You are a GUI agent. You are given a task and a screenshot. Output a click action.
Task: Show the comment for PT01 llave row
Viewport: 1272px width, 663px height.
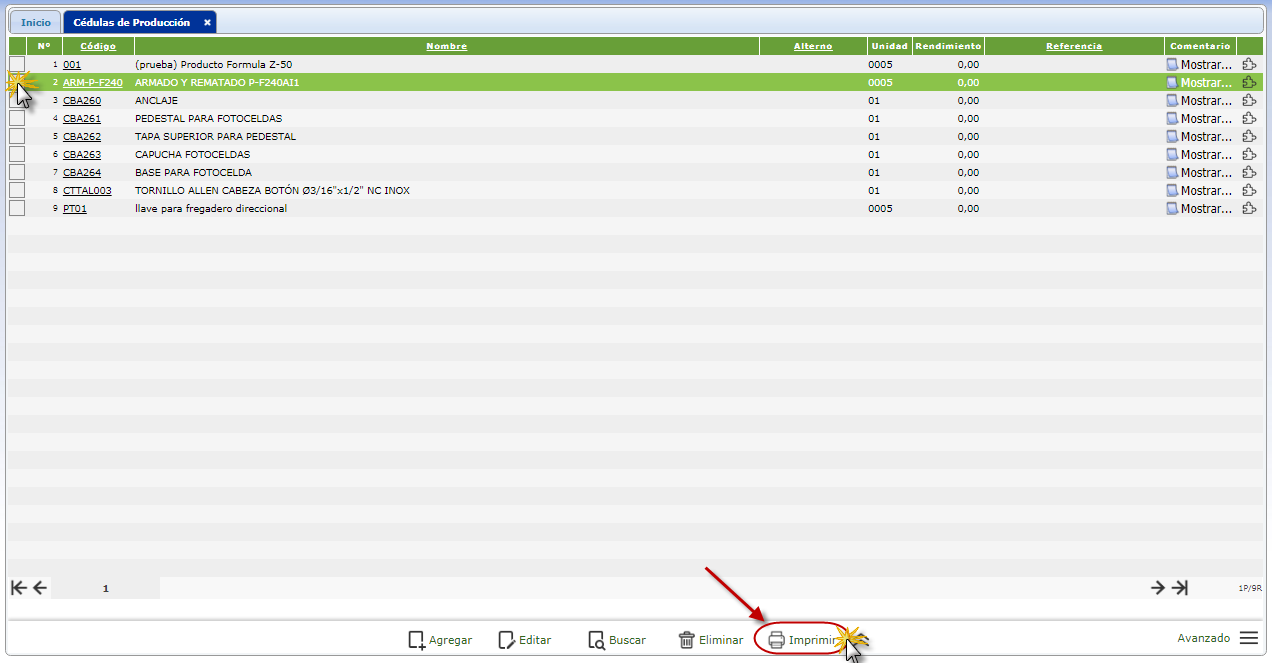point(1200,209)
